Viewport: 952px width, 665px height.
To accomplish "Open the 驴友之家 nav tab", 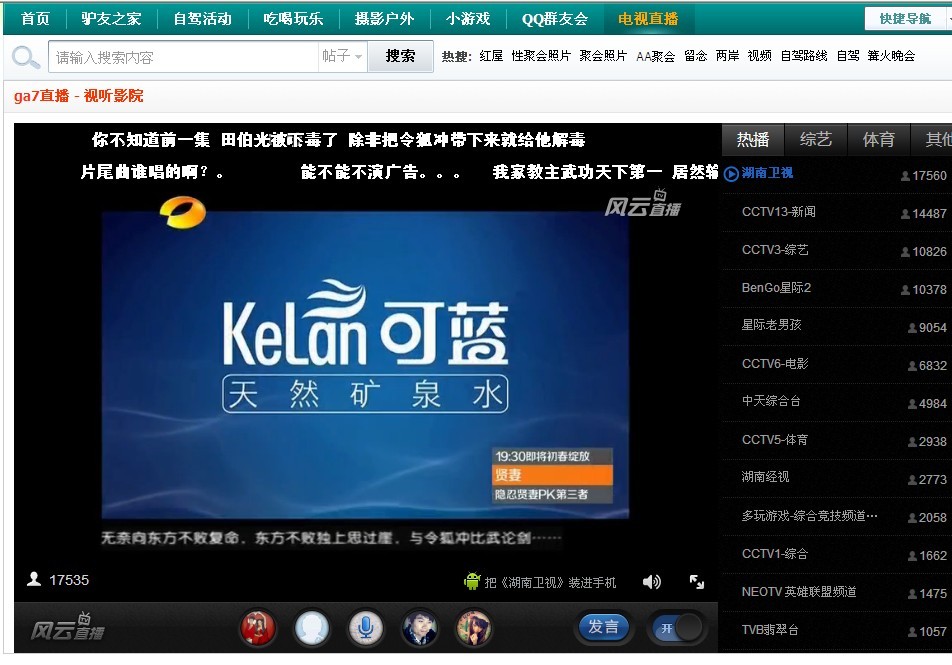I will (x=111, y=19).
